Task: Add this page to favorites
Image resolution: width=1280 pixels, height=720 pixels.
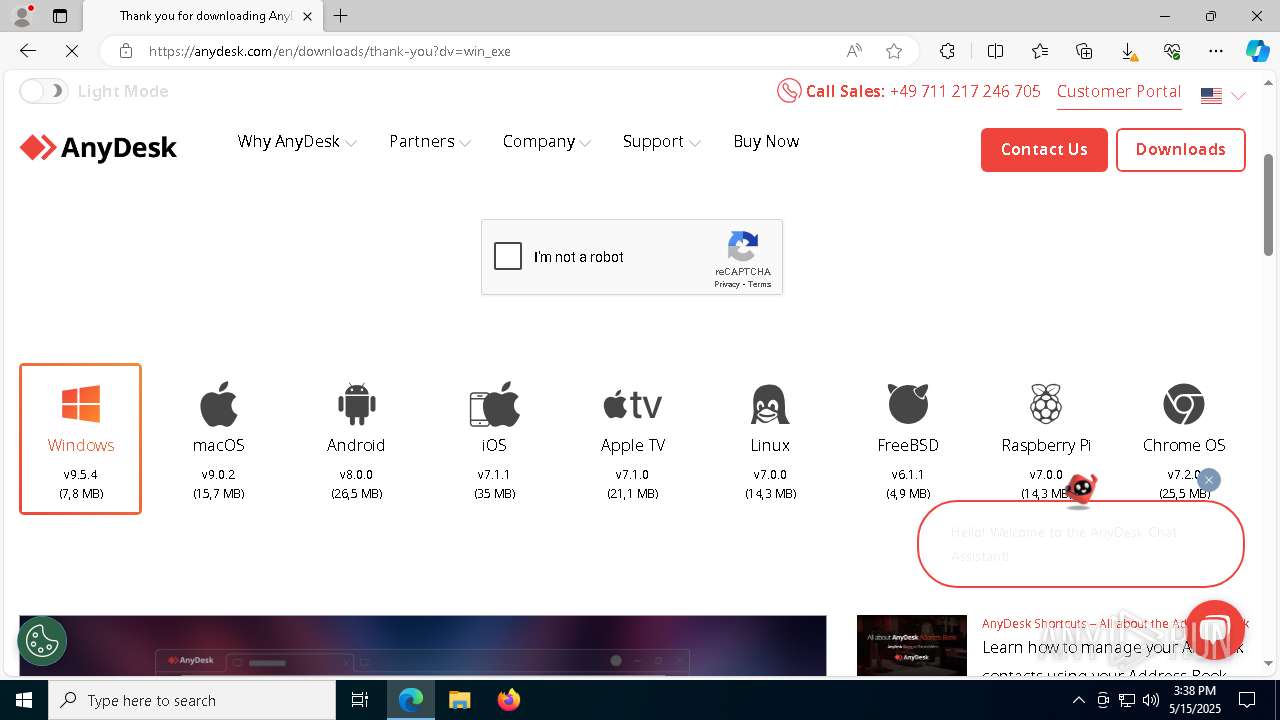Action: coord(894,51)
